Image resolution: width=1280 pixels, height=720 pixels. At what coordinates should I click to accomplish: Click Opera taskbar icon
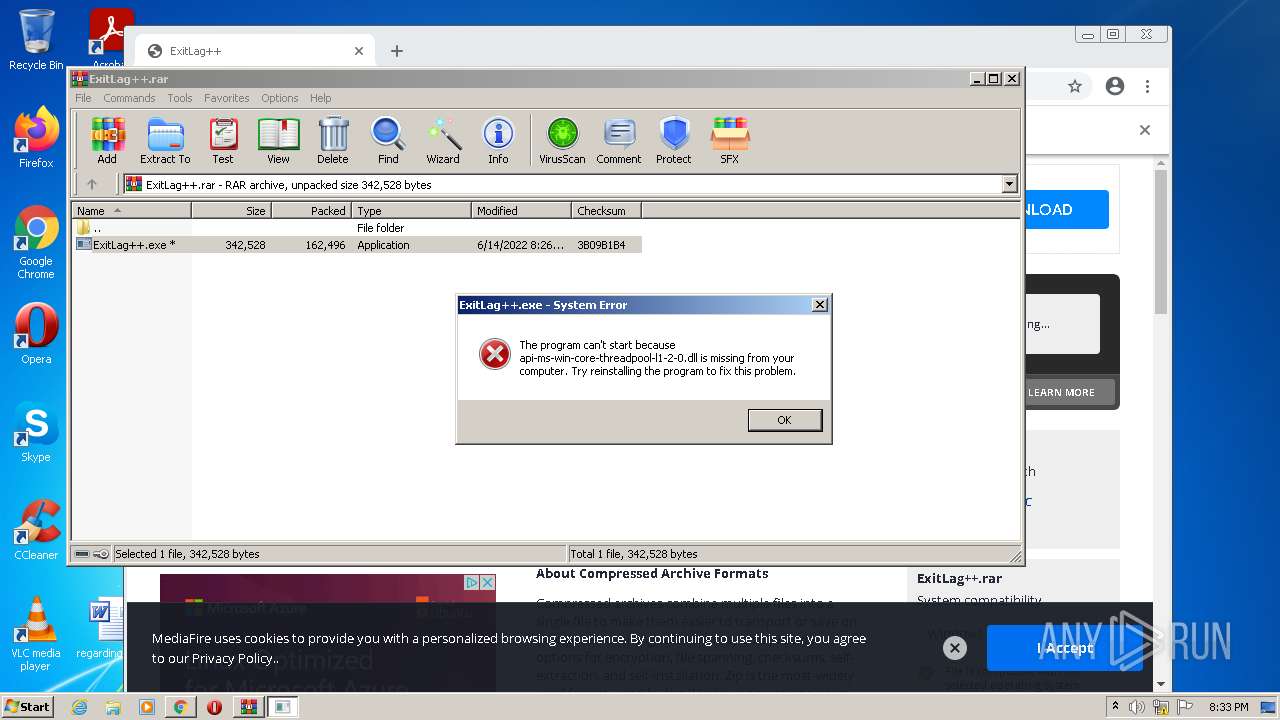point(214,707)
